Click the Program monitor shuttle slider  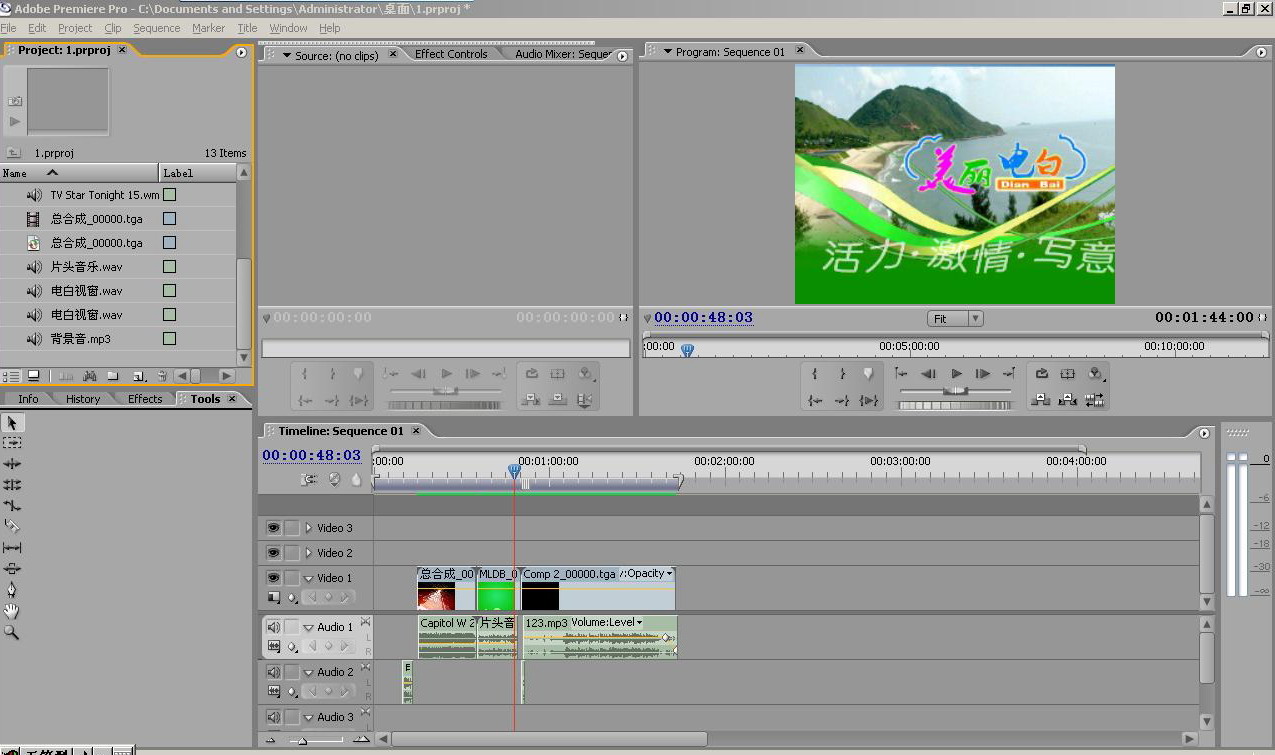[x=956, y=390]
